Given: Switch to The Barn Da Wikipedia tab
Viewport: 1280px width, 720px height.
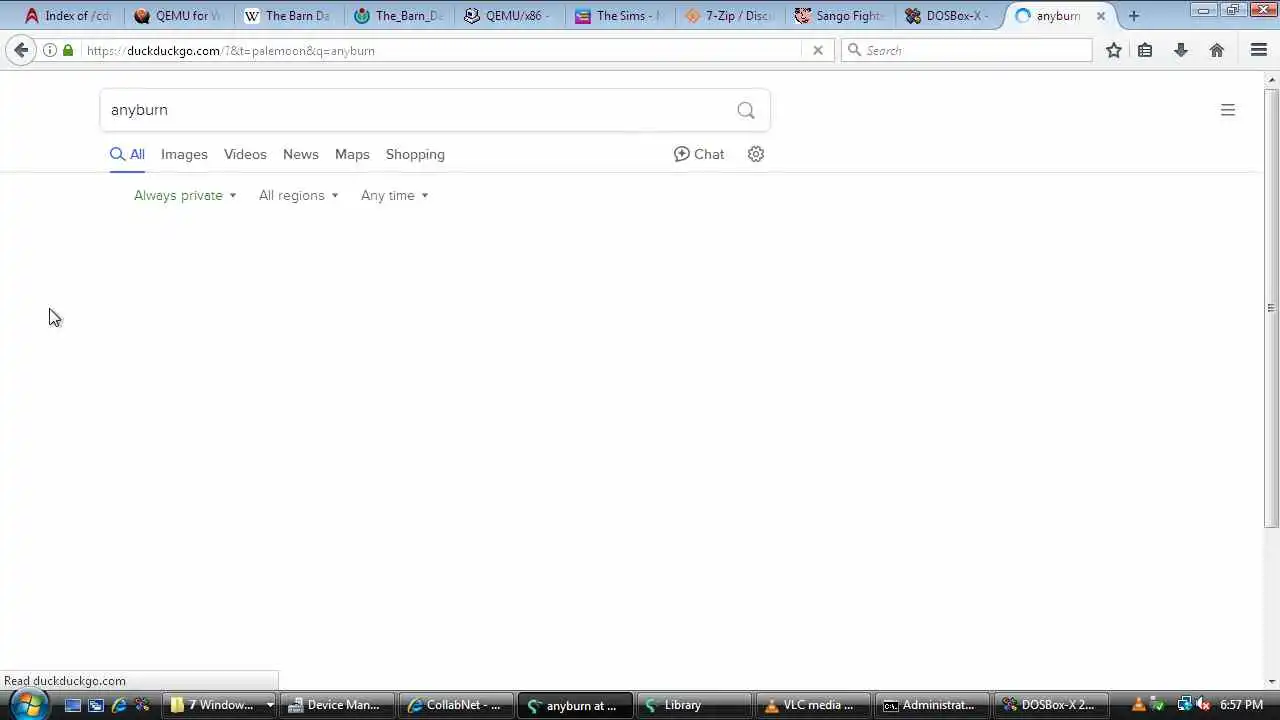Looking at the screenshot, I should (x=287, y=16).
